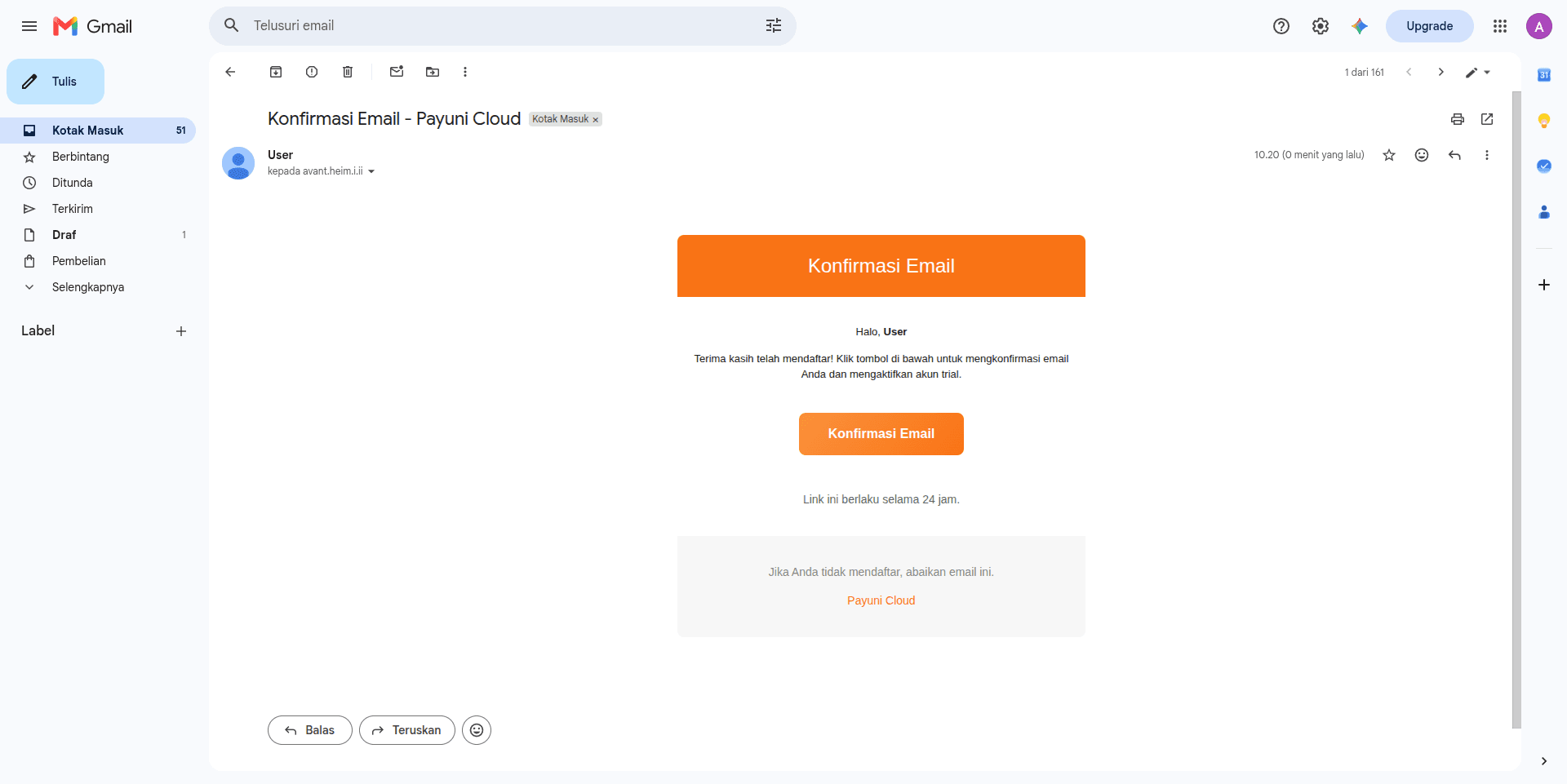Open email in new window

point(1487,119)
